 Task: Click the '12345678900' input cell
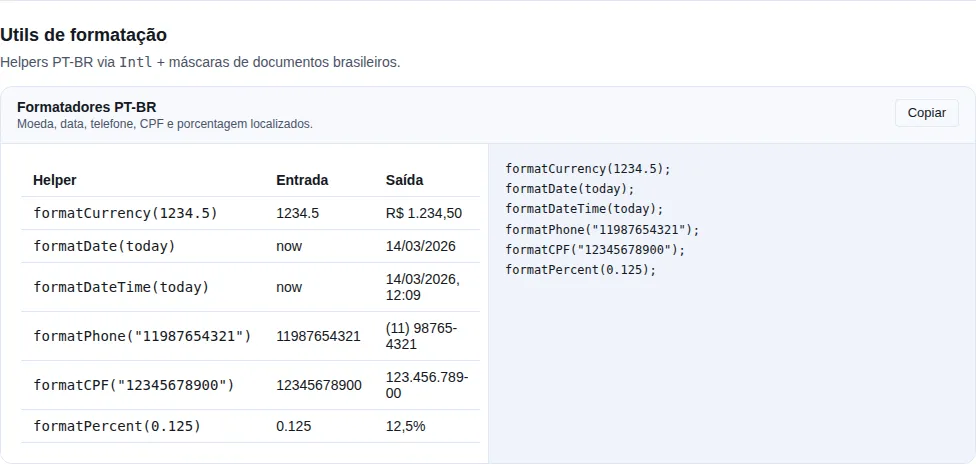pyautogui.click(x=319, y=386)
